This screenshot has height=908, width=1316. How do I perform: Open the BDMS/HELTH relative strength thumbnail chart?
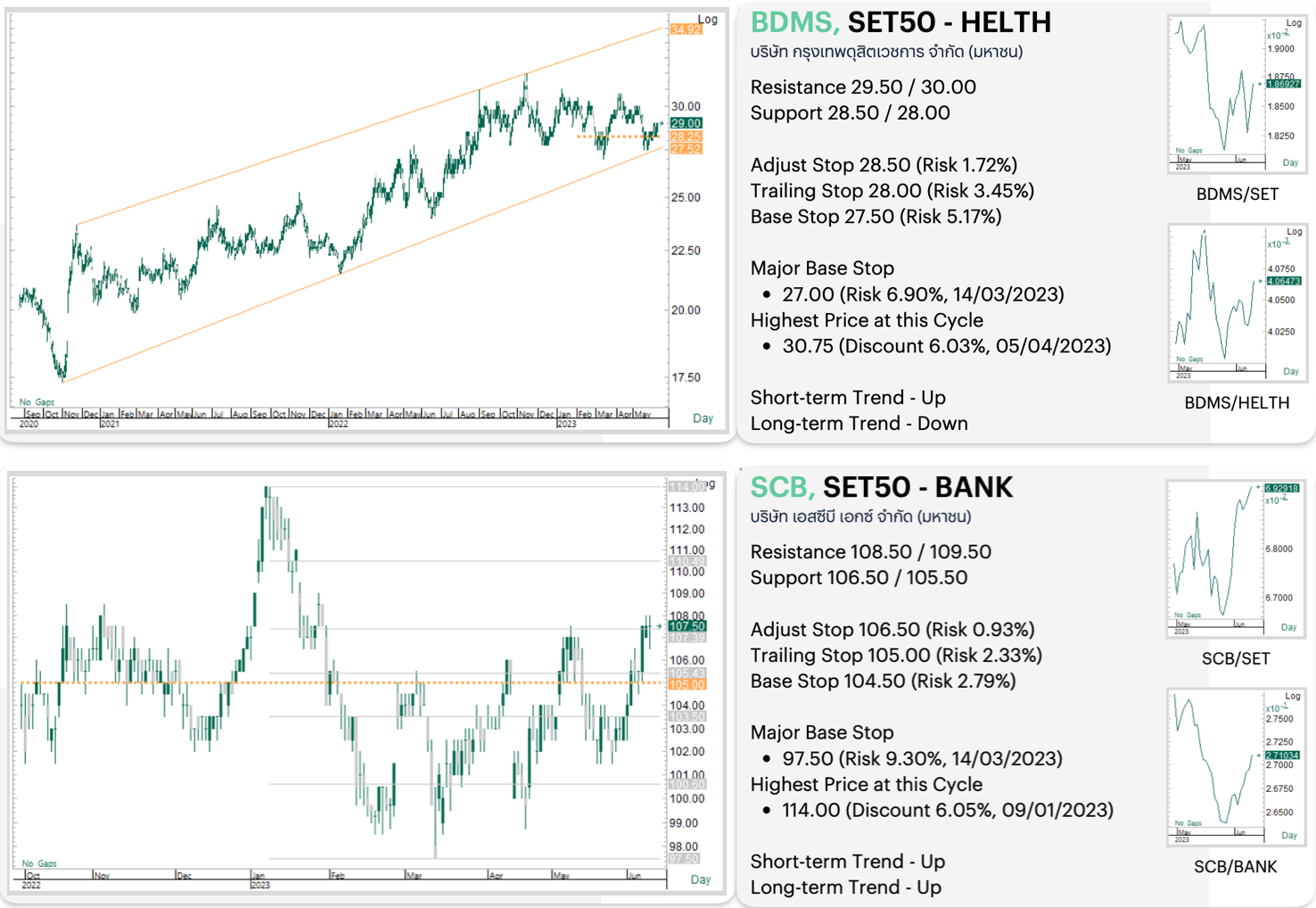coord(1237,302)
